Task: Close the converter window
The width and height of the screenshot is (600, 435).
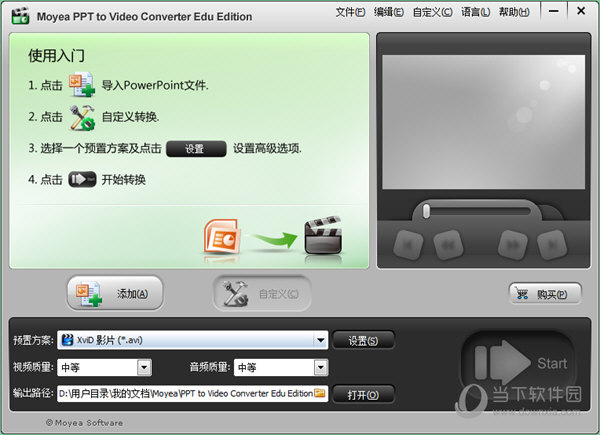Action: point(581,11)
